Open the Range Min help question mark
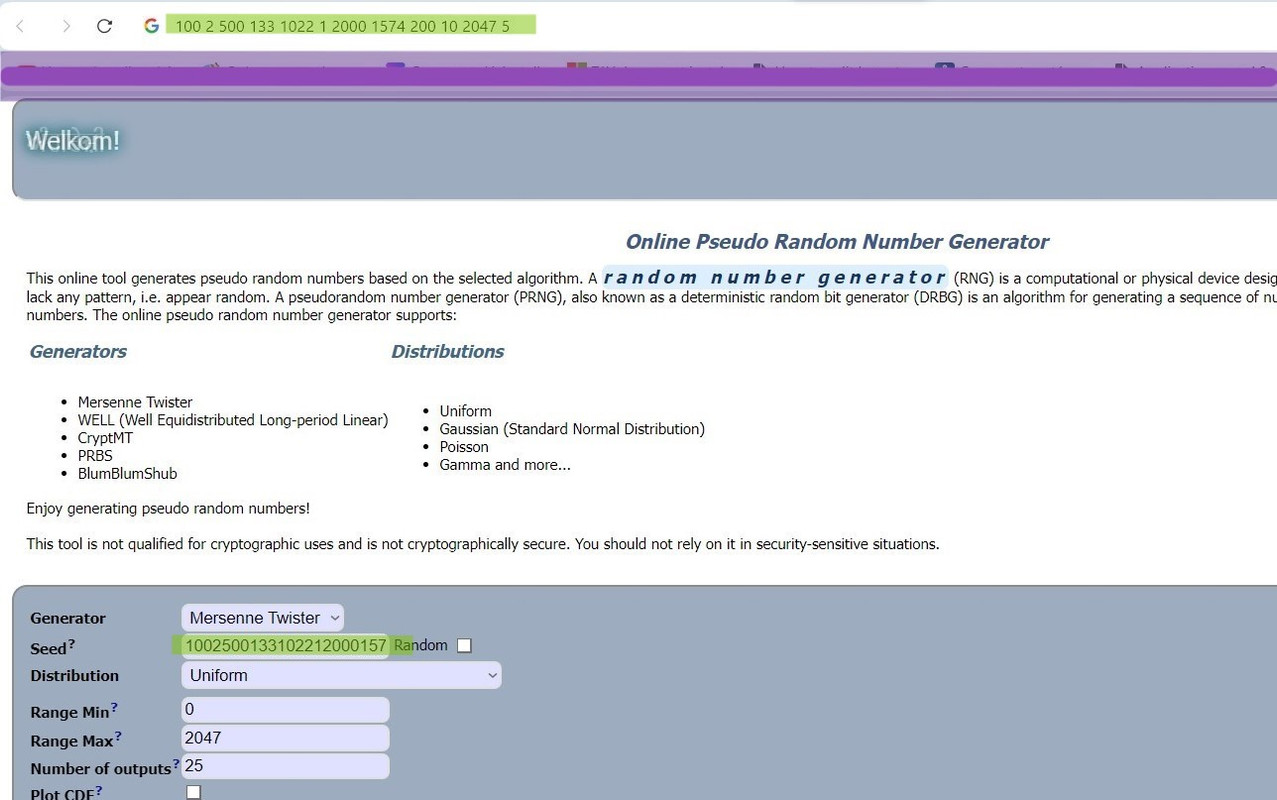 [114, 708]
